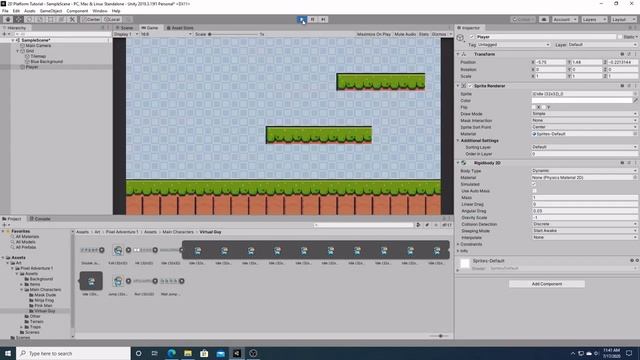Collapse the Grid object in Hierarchy
This screenshot has height=360, width=640.
coord(18,51)
